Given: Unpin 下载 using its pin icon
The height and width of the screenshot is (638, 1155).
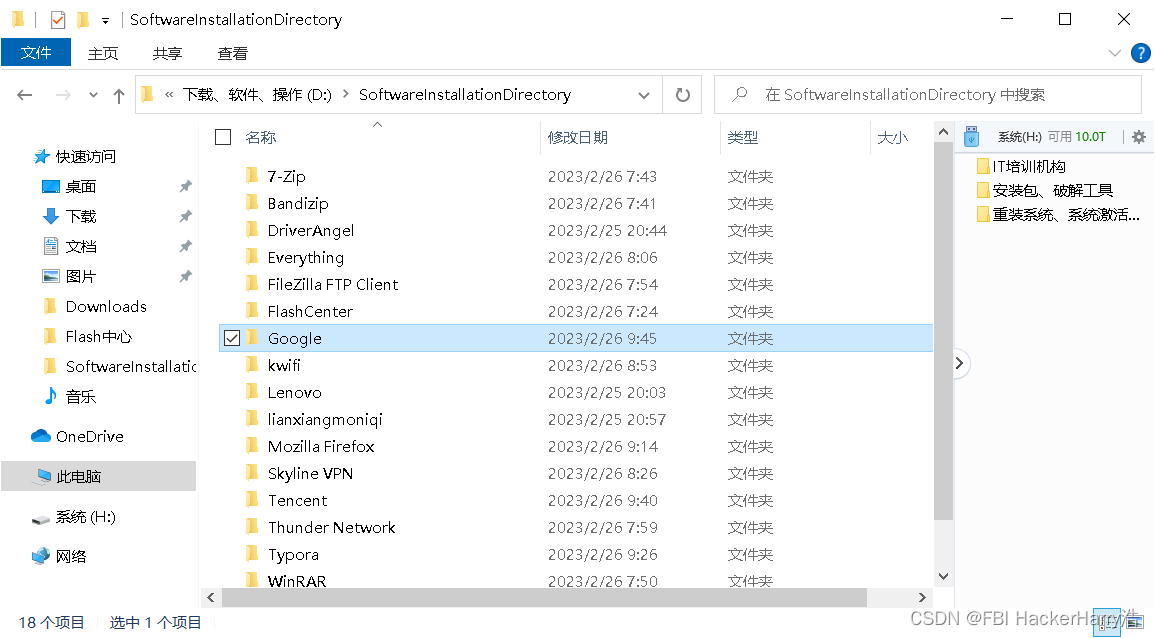Looking at the screenshot, I should [x=186, y=217].
